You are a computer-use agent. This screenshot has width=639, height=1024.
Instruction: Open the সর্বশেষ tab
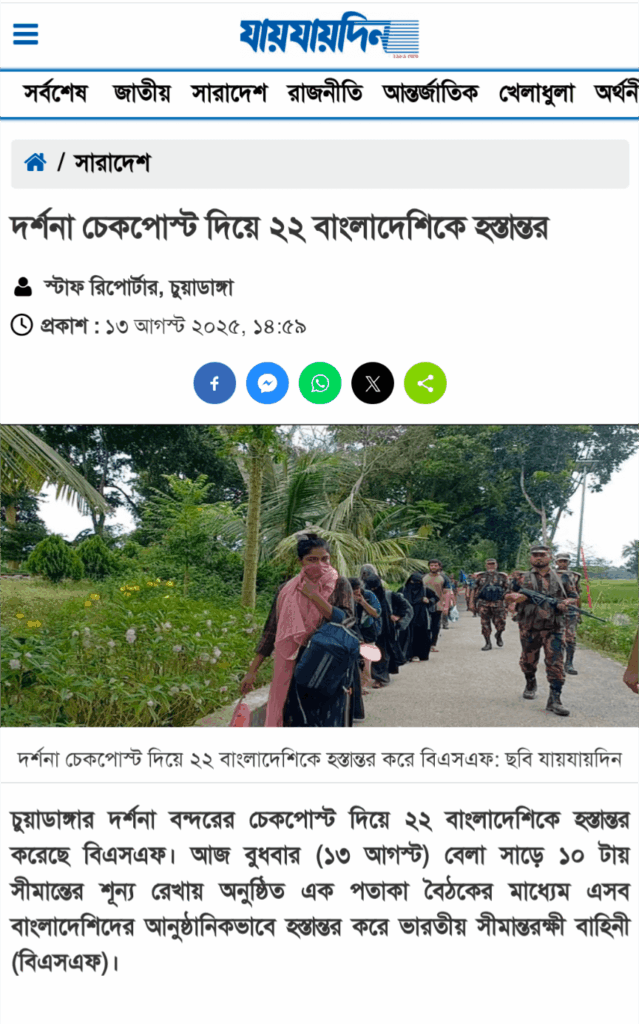[56, 93]
